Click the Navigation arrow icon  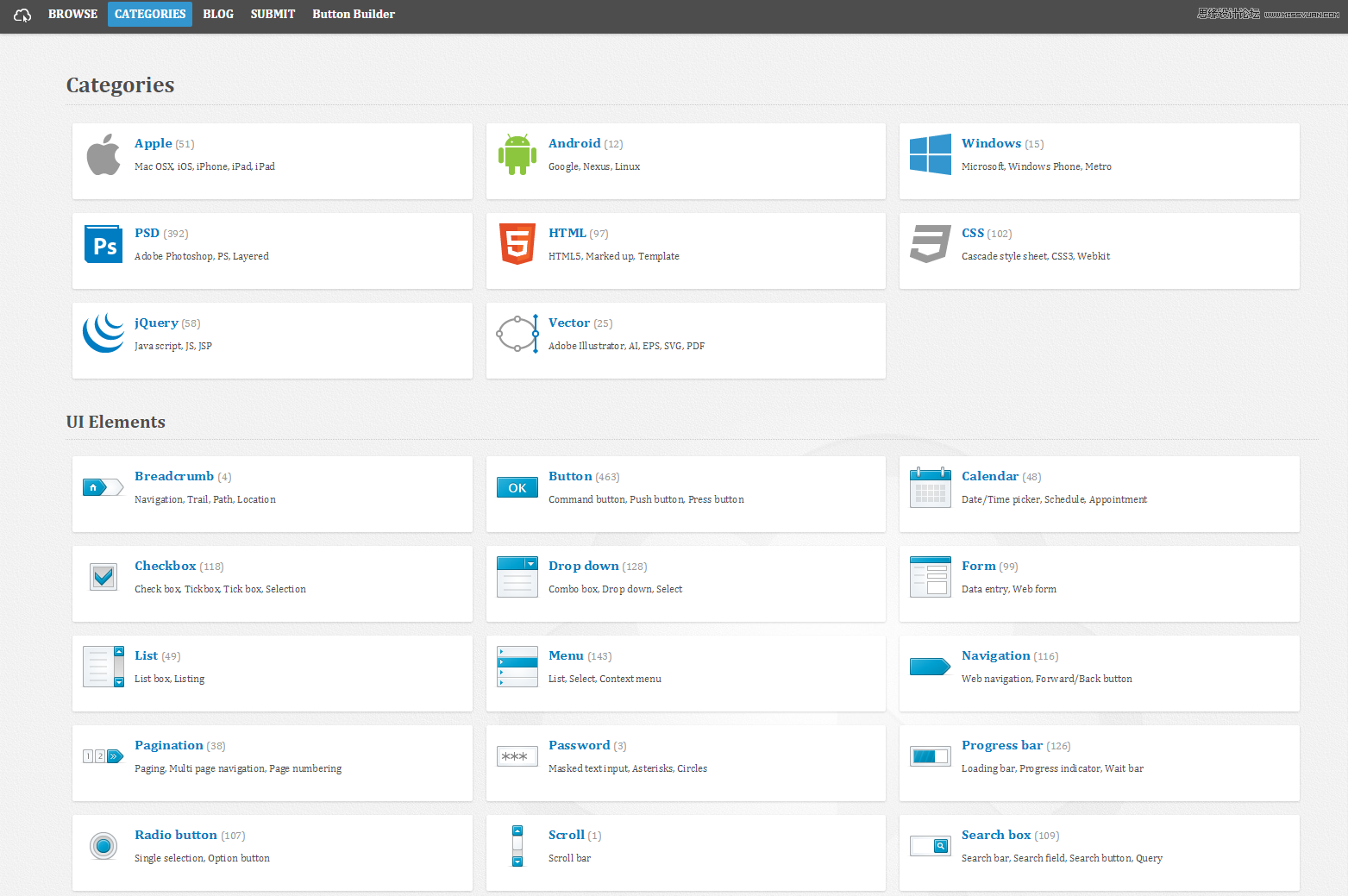click(931, 667)
